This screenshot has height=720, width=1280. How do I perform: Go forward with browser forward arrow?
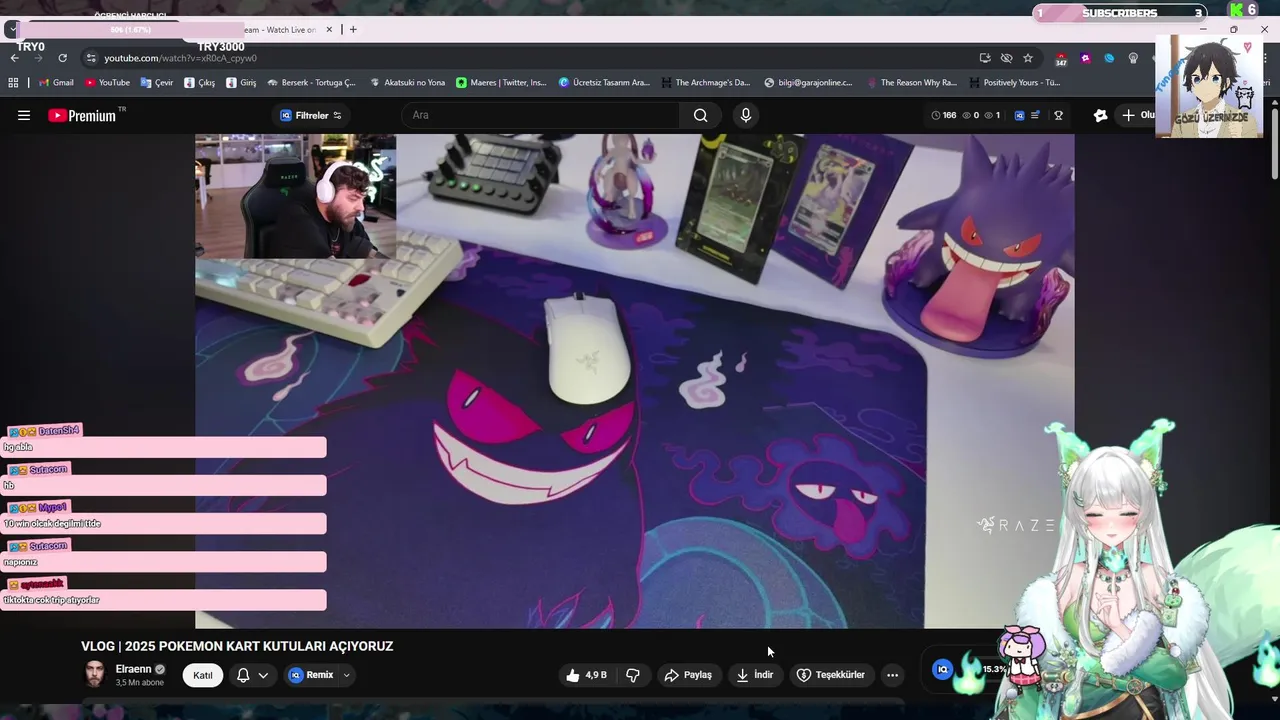(x=38, y=58)
